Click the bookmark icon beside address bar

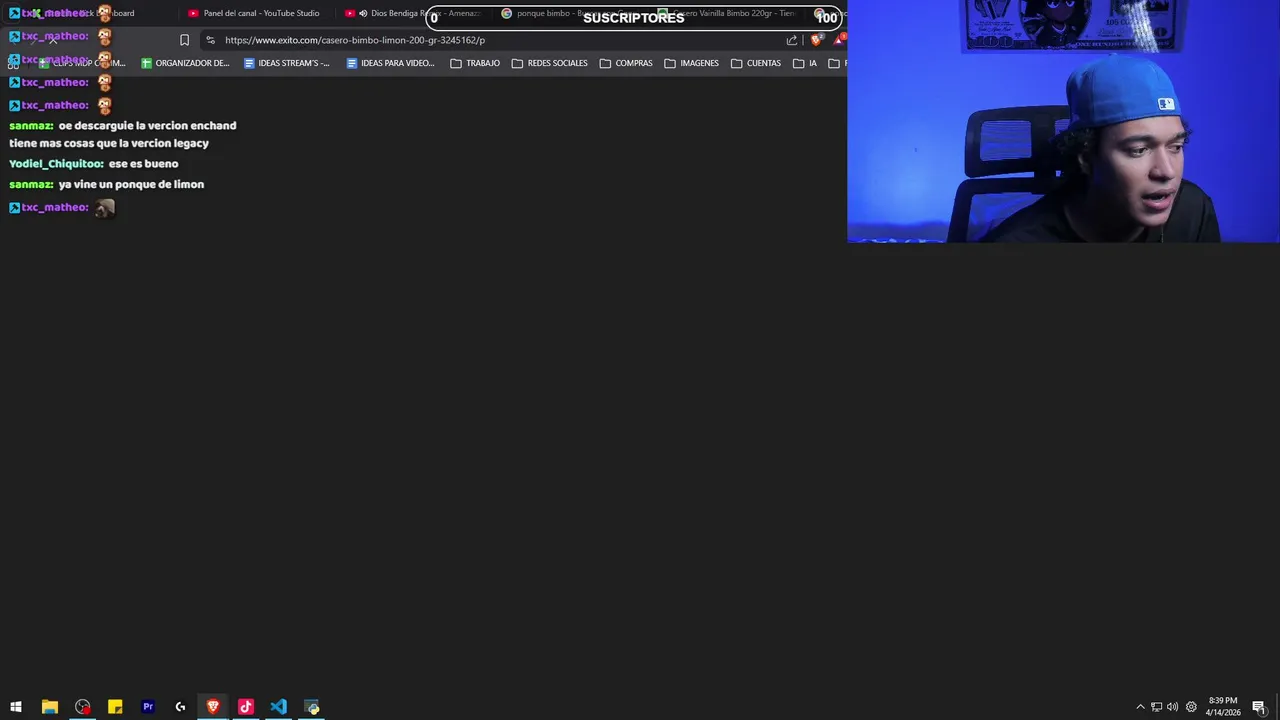[184, 40]
